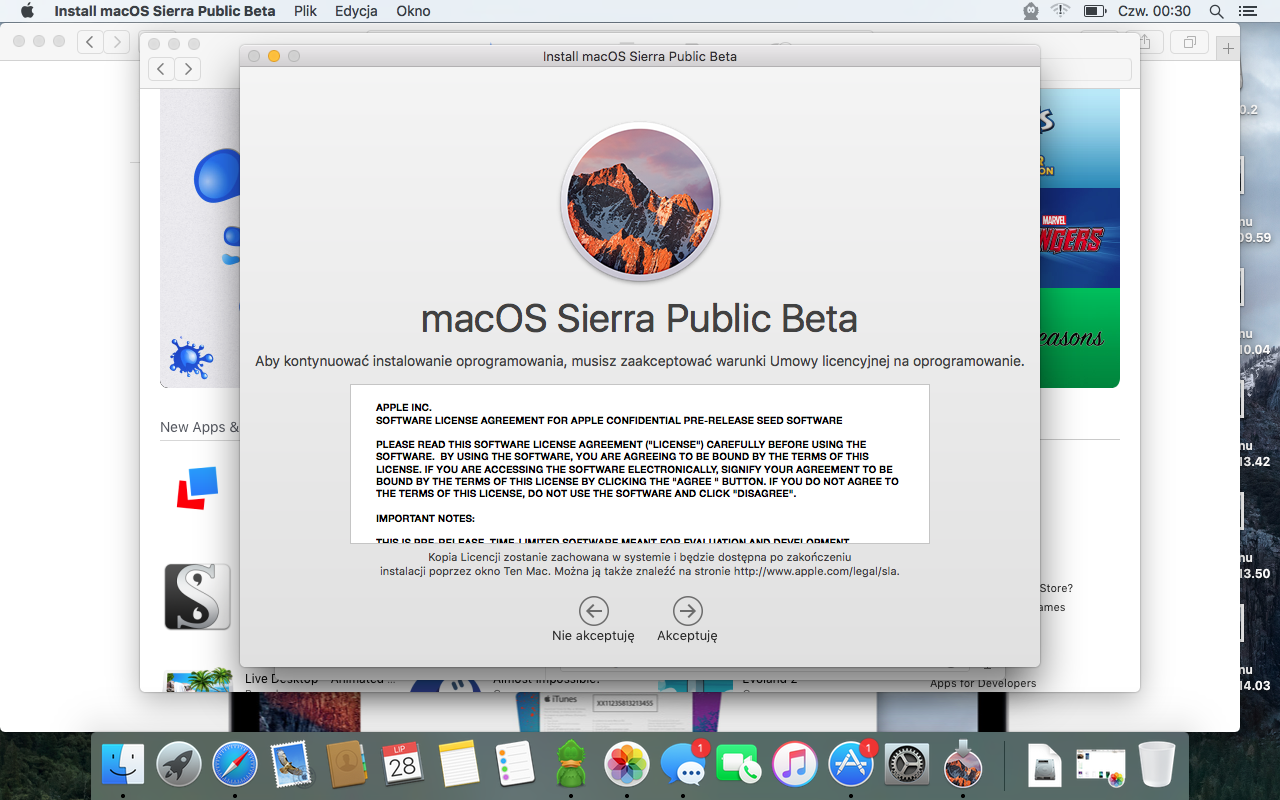The image size is (1280, 800).
Task: Click the APPLE INC. line in license
Action: (404, 408)
